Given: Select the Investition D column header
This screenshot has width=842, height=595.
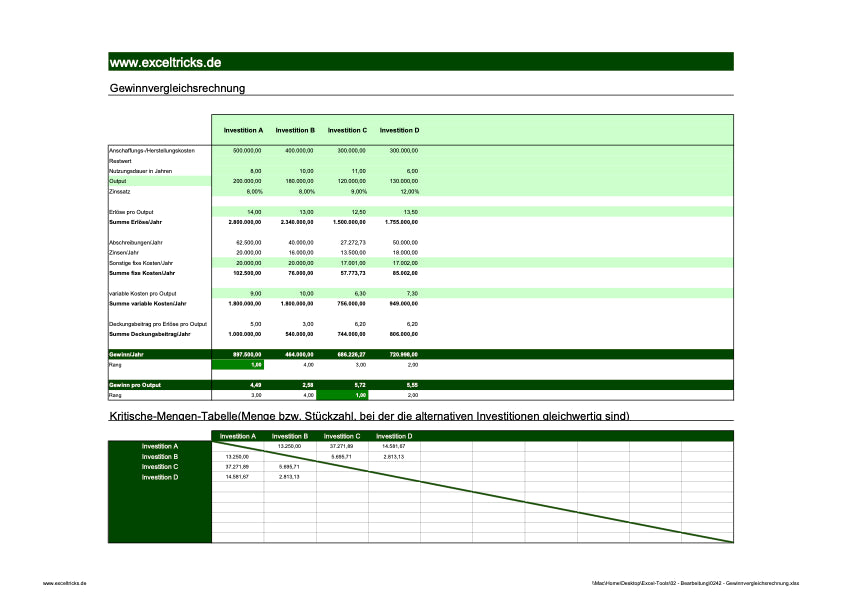Looking at the screenshot, I should click(399, 129).
